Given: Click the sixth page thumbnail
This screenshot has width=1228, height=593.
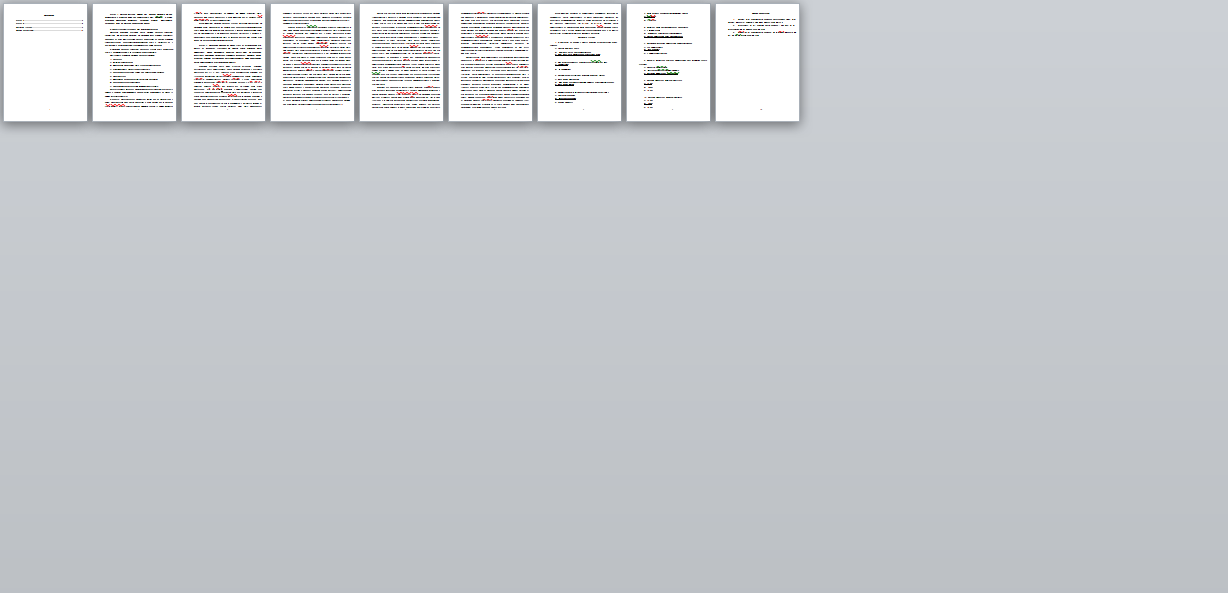Looking at the screenshot, I should click(490, 62).
